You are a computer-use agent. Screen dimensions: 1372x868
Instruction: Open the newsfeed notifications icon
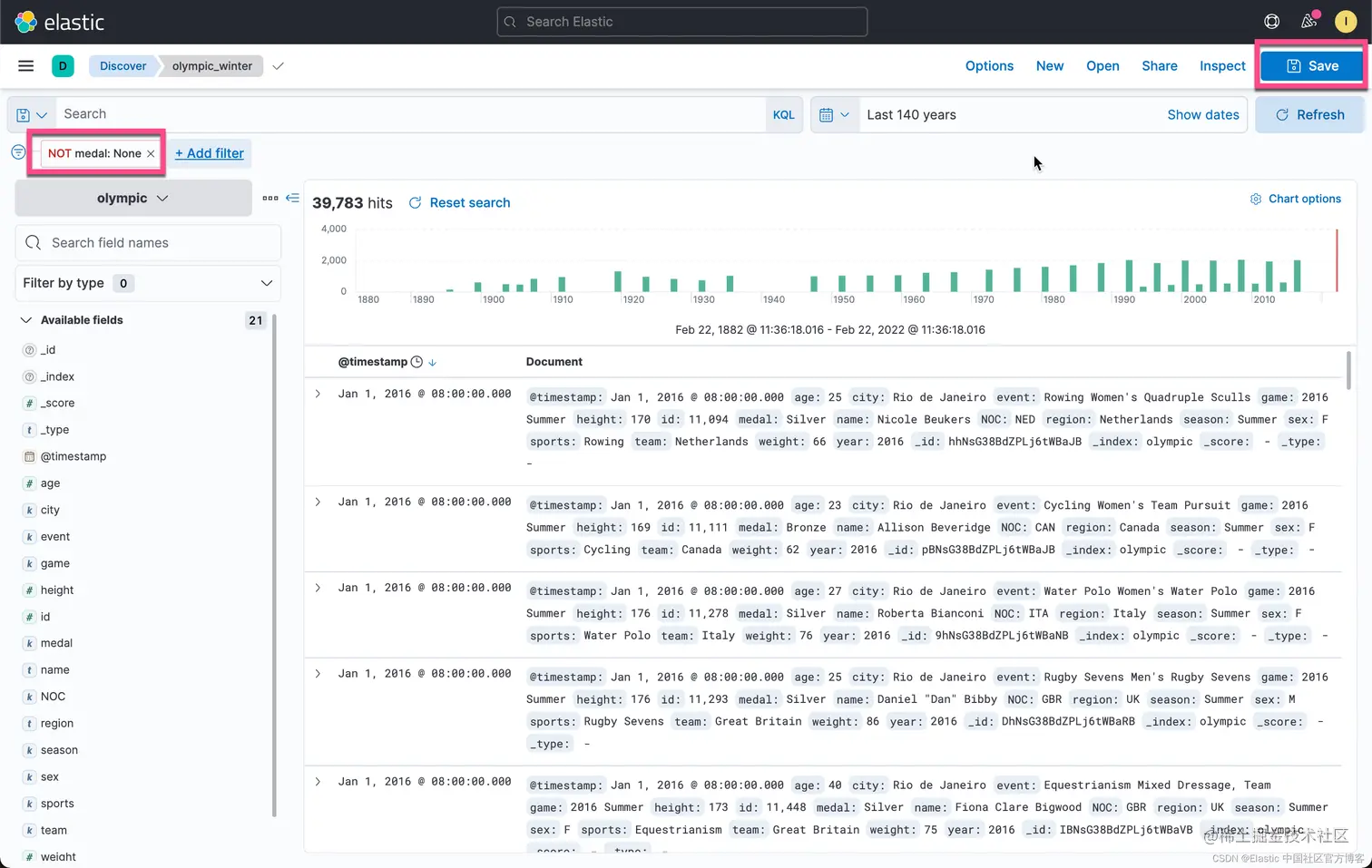pyautogui.click(x=1308, y=22)
